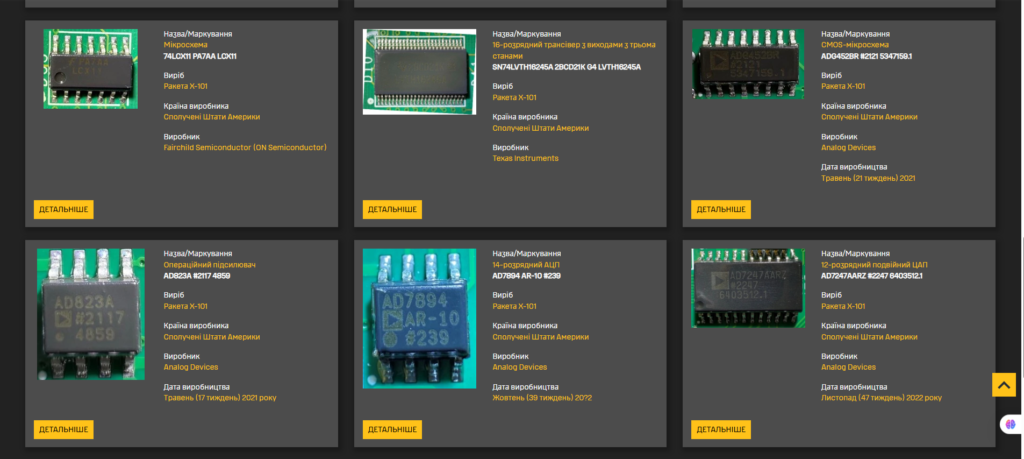View the ADG452BR chip photo
The height and width of the screenshot is (459, 1024).
748,64
